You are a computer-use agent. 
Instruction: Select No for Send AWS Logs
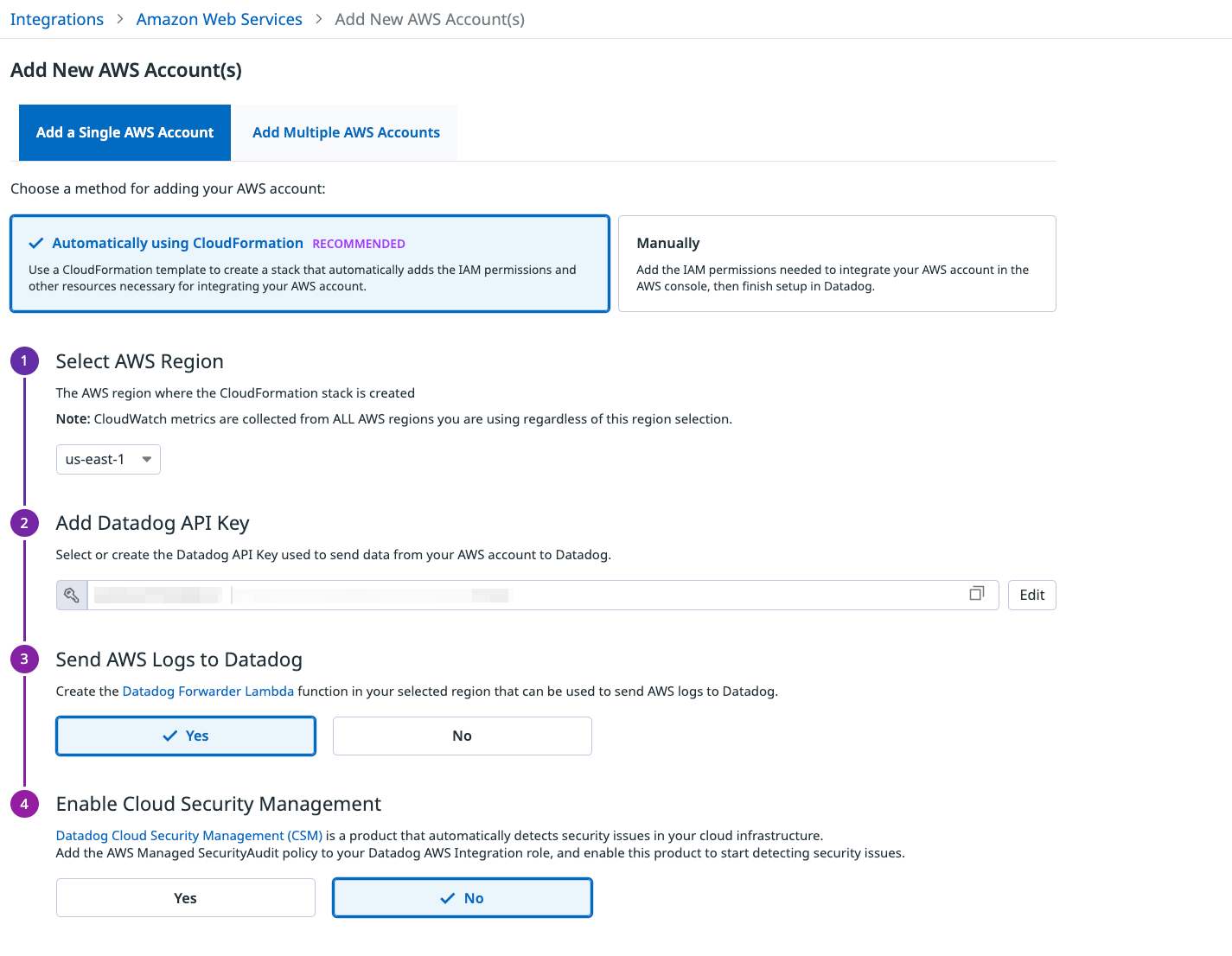click(462, 736)
